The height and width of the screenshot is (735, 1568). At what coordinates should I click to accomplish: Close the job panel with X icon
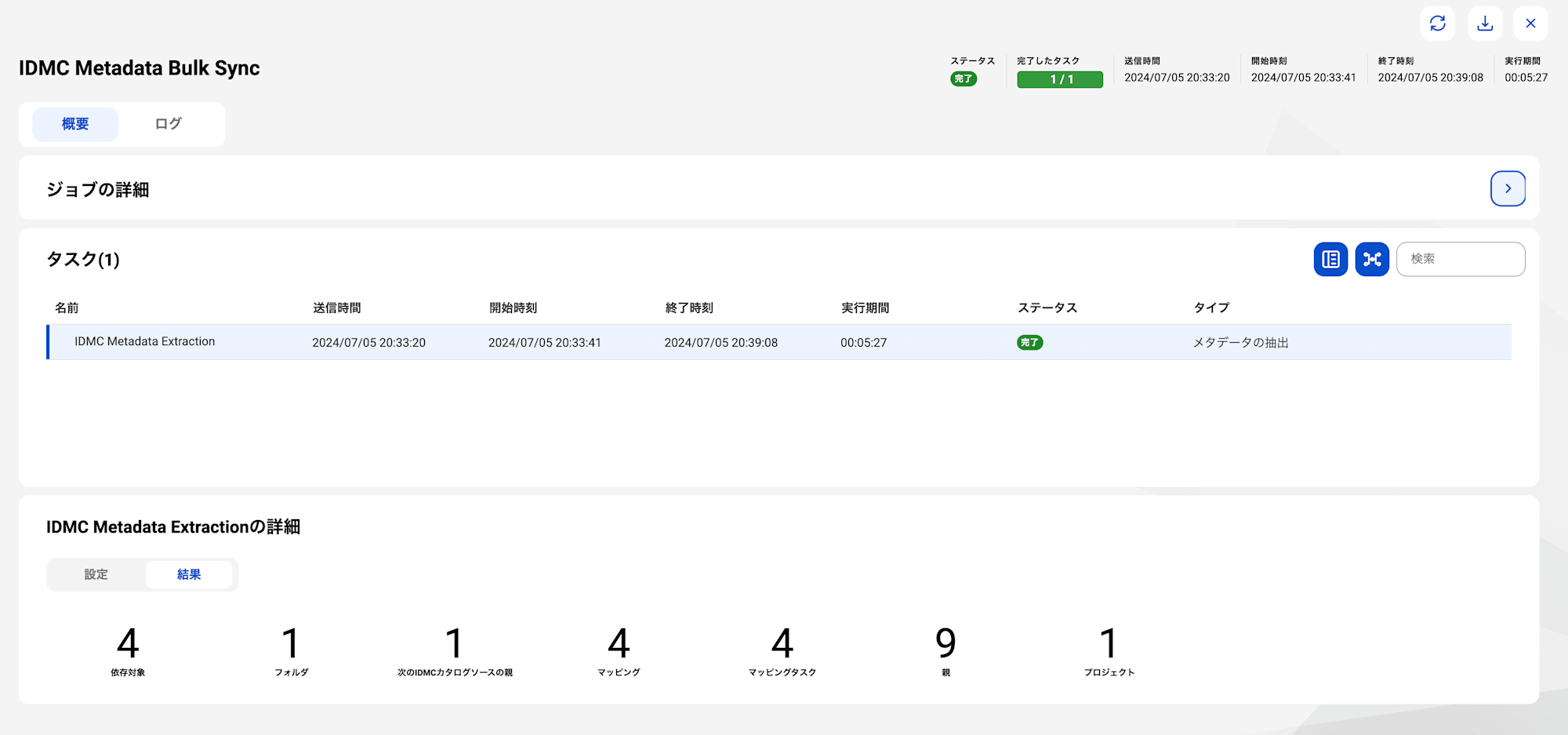(1530, 24)
